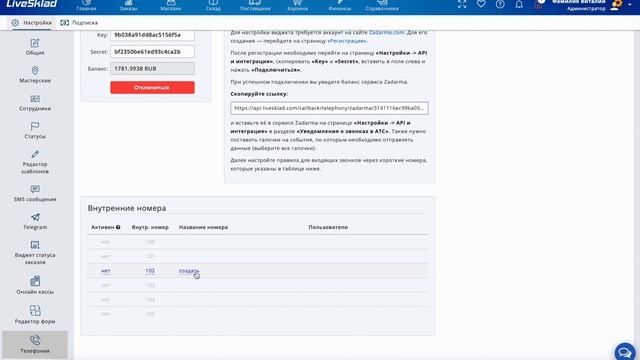Open the help question mark icon
640x360 pixels.
[500, 4]
